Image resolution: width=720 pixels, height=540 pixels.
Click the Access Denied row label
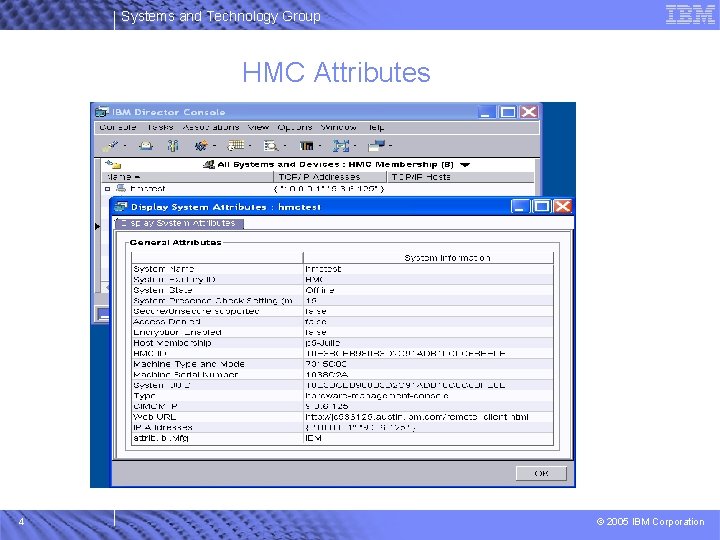pyautogui.click(x=167, y=322)
